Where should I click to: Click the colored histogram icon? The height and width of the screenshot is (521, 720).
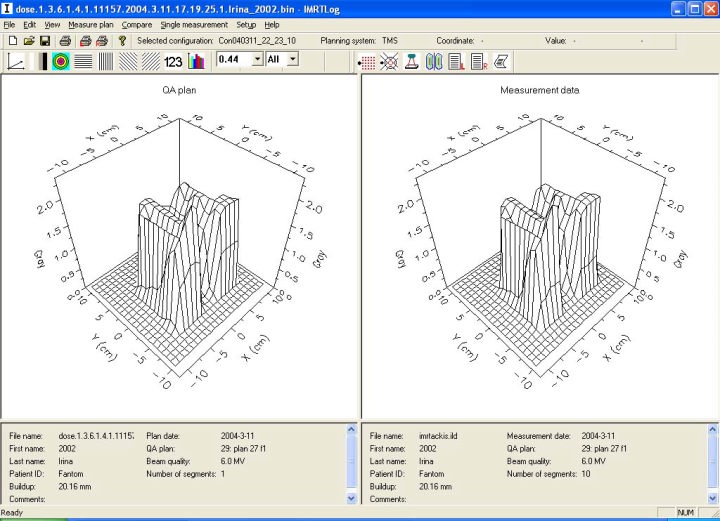(197, 61)
